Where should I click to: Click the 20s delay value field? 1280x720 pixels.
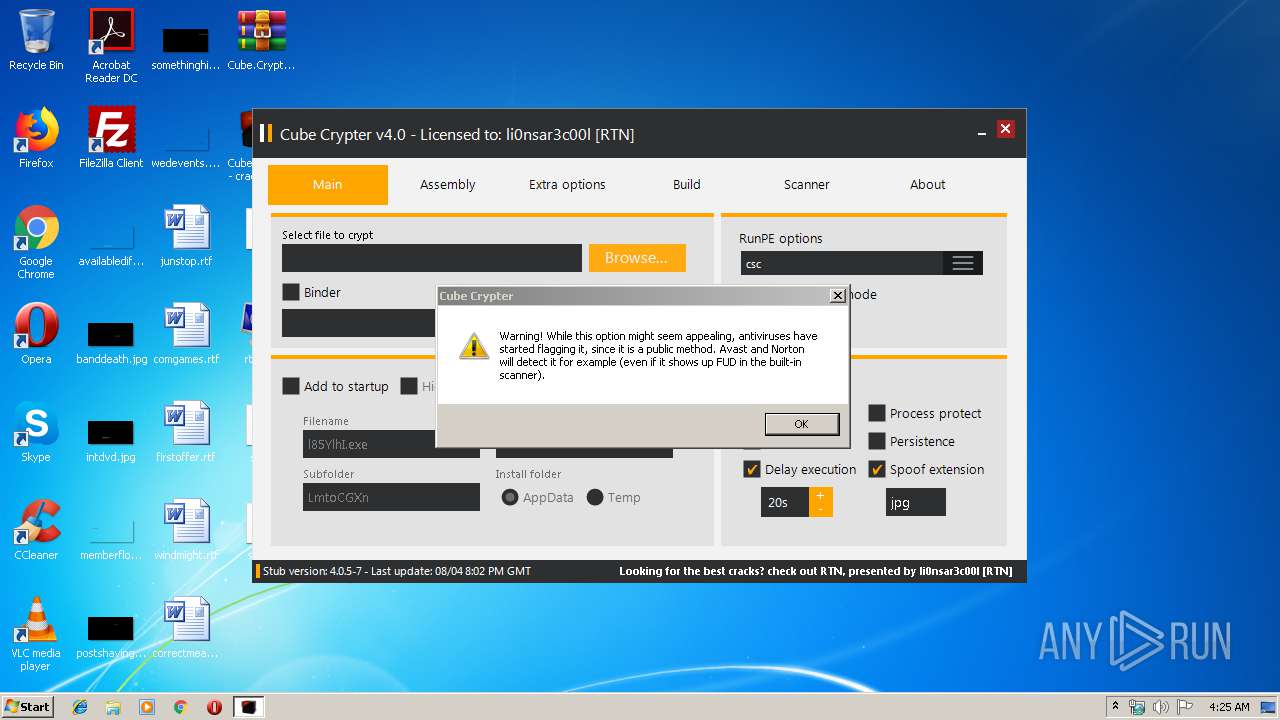[785, 502]
